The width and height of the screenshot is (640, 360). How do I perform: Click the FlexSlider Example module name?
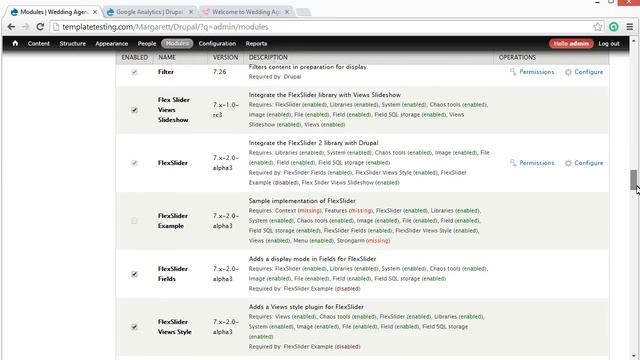coord(173,221)
